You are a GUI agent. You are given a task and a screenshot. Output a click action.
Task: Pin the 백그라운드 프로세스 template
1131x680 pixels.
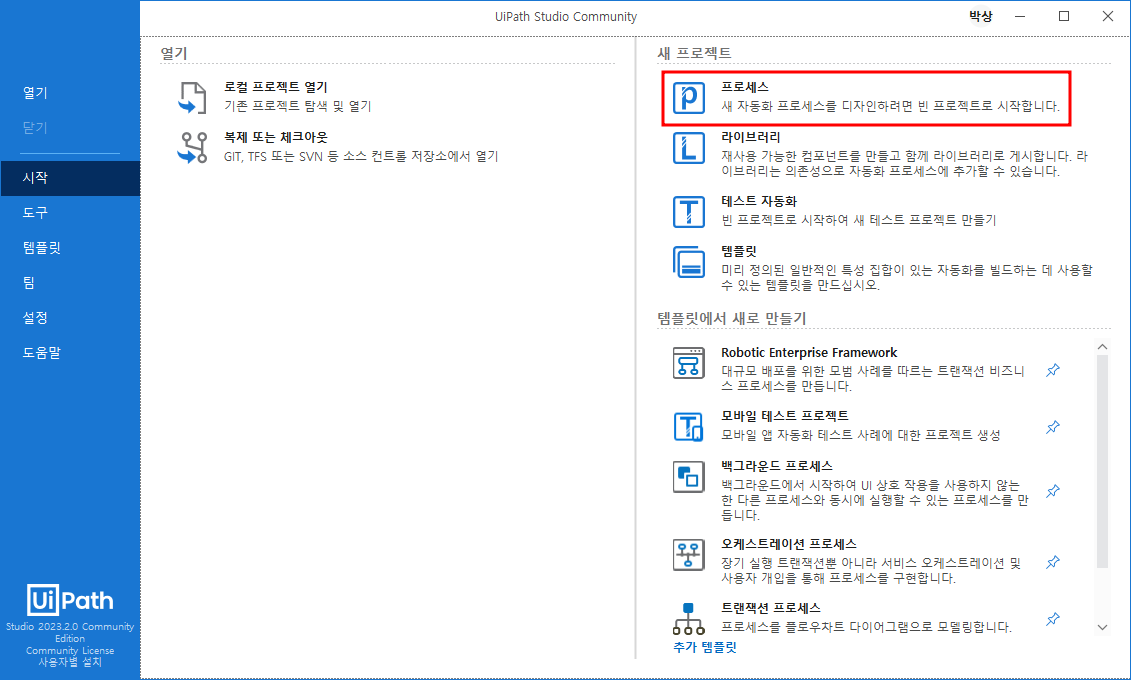(x=1053, y=491)
